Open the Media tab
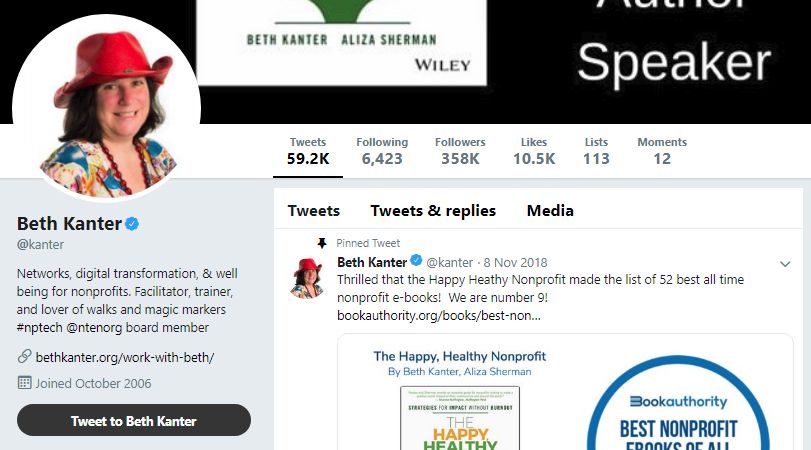The height and width of the screenshot is (450, 811). click(550, 211)
